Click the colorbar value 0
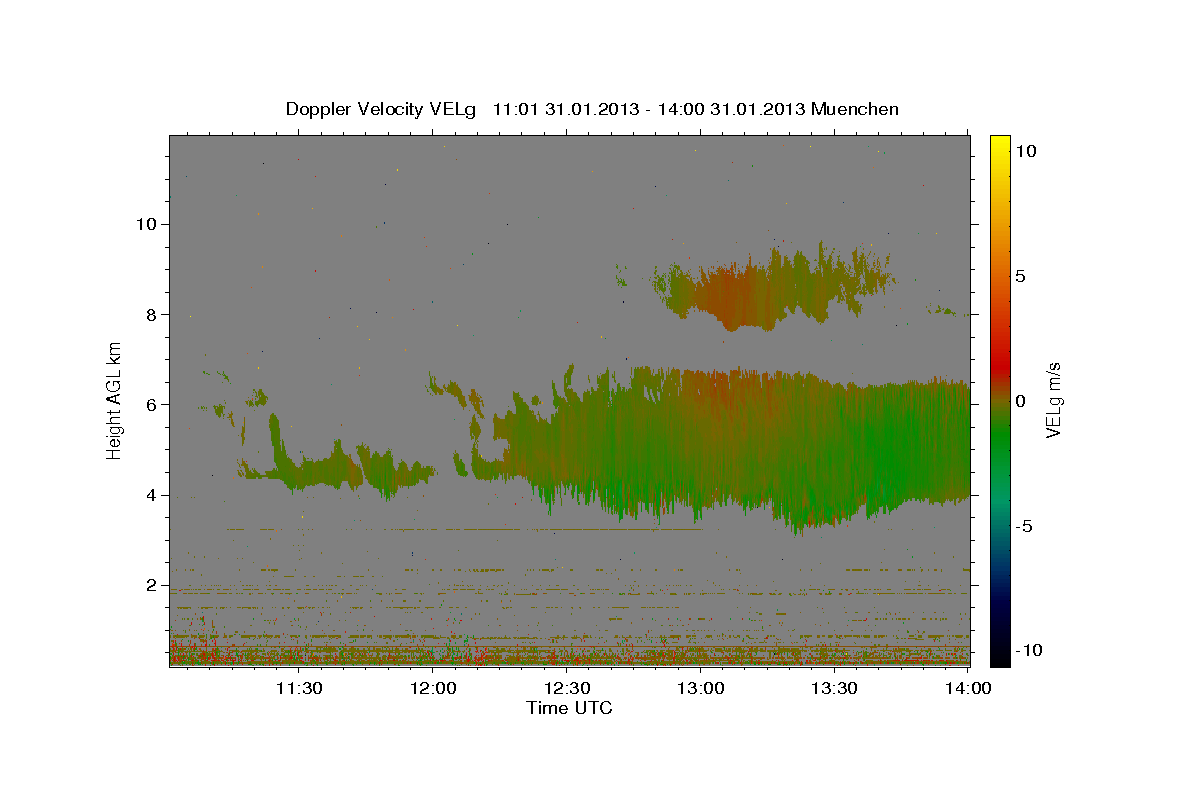Screen dimensions: 1200x800 tap(1022, 401)
